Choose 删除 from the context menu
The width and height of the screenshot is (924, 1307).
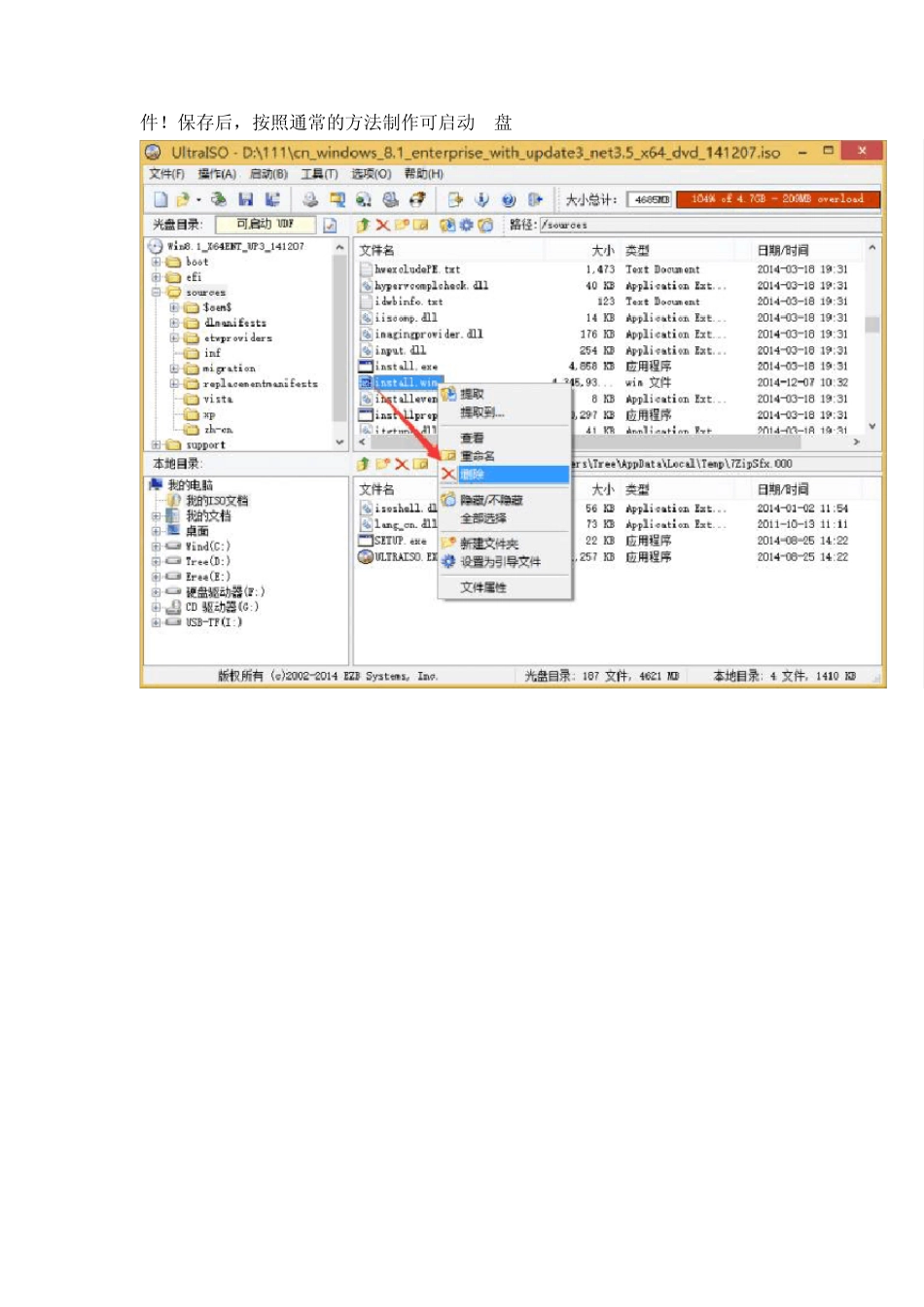pos(473,475)
